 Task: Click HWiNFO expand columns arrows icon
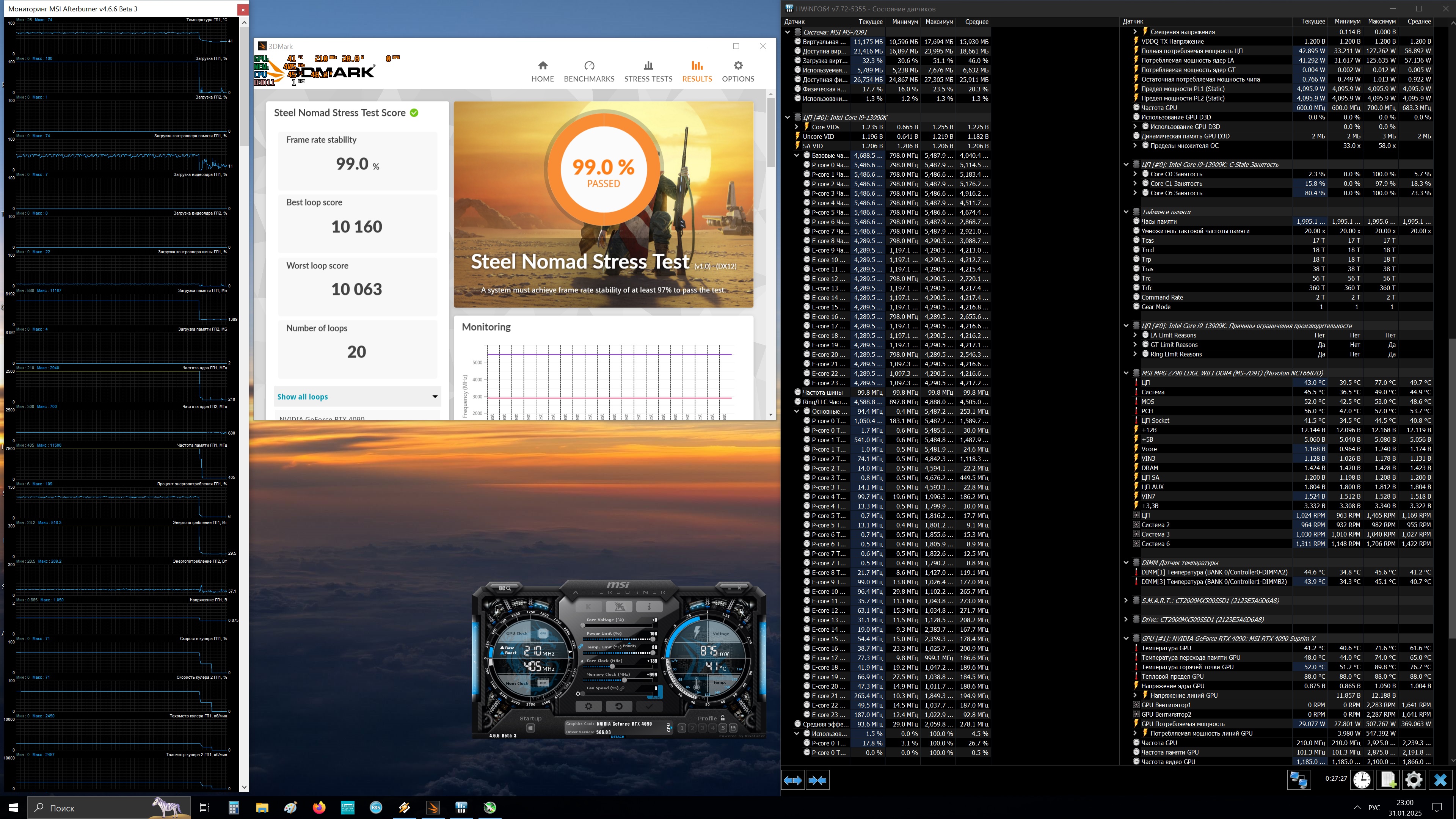click(792, 781)
